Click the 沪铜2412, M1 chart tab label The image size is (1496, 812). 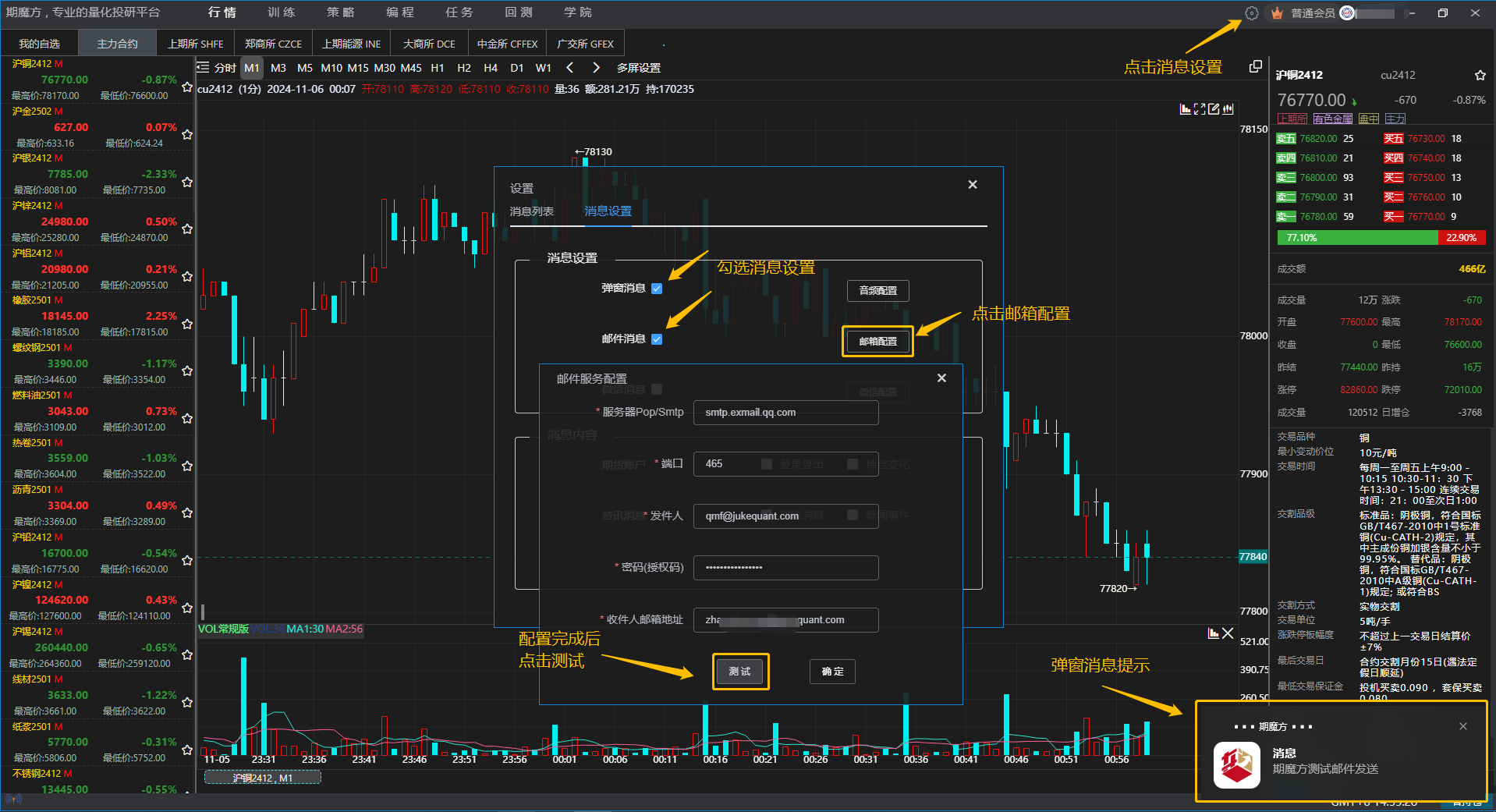point(263,778)
